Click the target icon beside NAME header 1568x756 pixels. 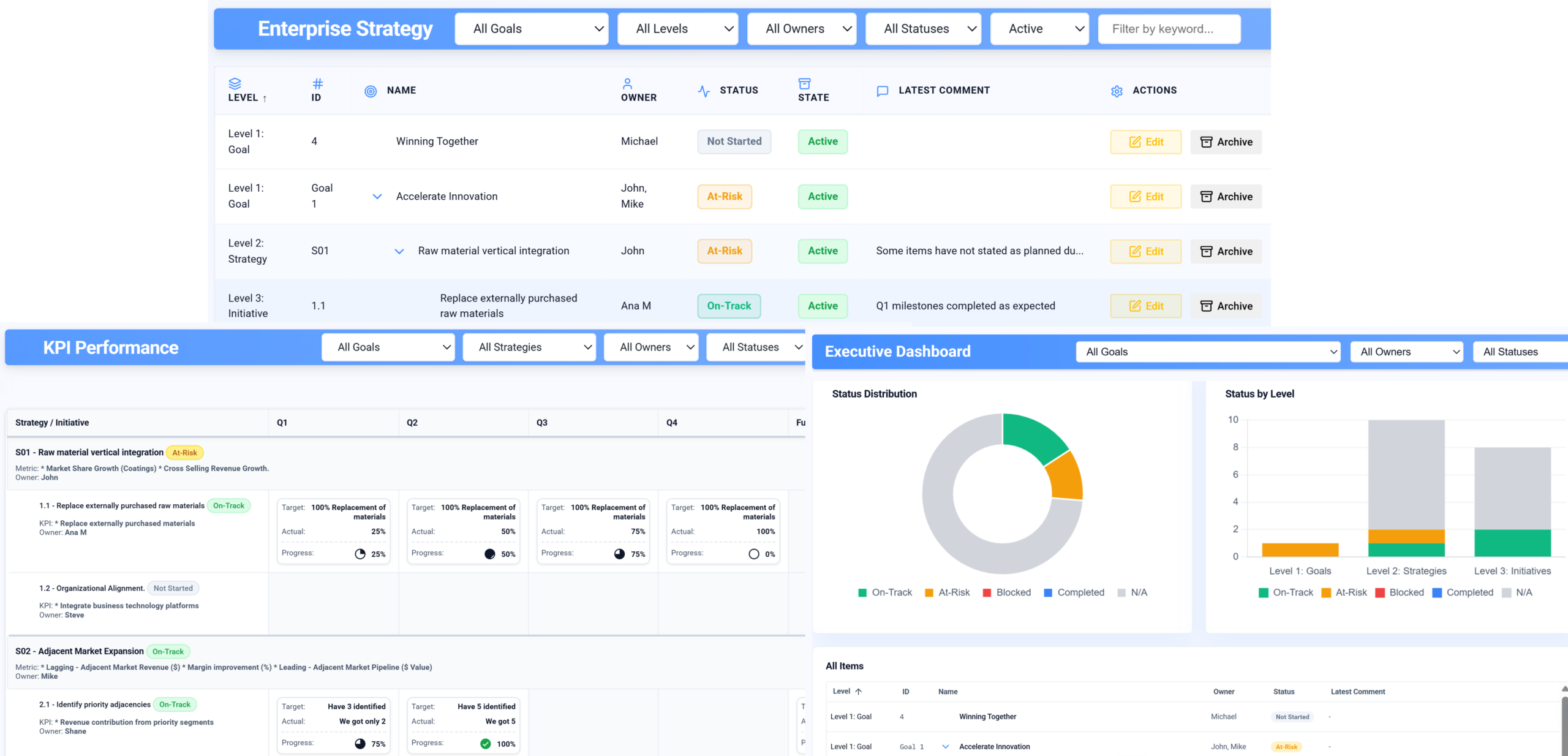[x=371, y=91]
